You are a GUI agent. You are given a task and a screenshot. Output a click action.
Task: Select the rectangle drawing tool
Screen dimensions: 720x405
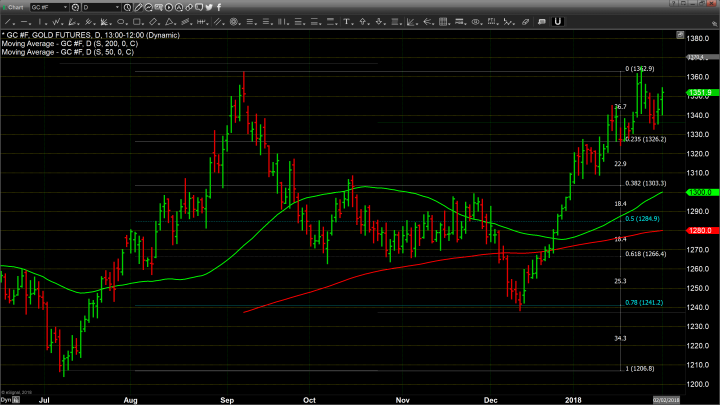pos(137,22)
